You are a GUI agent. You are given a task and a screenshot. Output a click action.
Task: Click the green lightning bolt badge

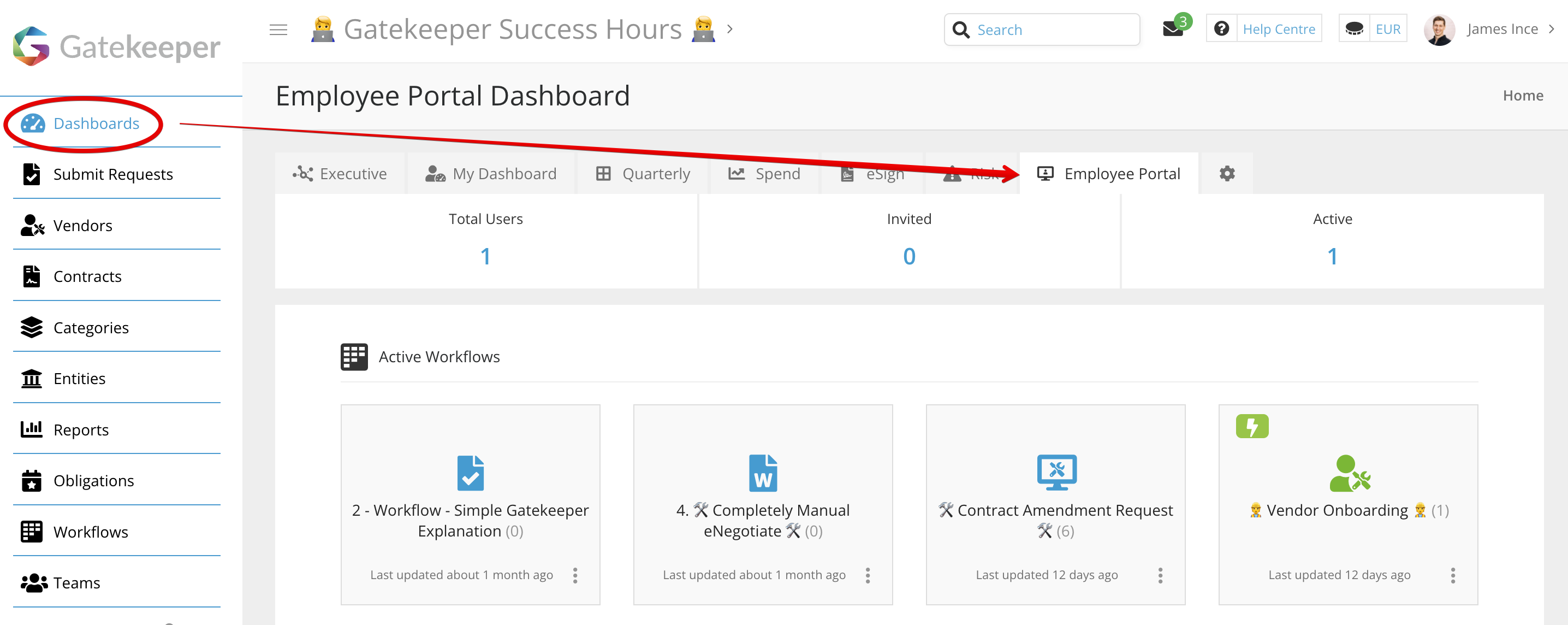tap(1251, 427)
